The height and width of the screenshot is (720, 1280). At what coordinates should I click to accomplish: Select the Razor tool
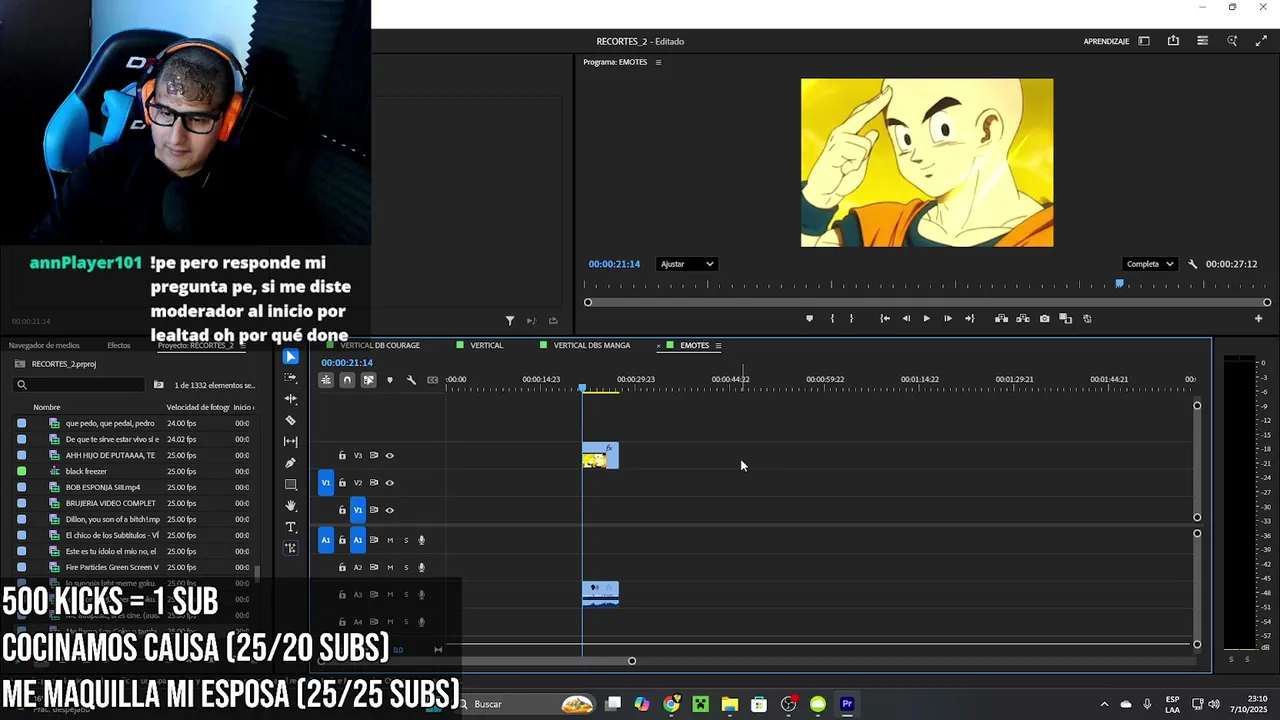(290, 420)
